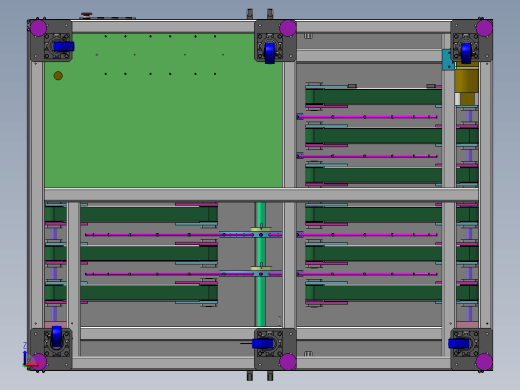
Task: Select the top-left purple corner foot
Action: pyautogui.click(x=38, y=28)
